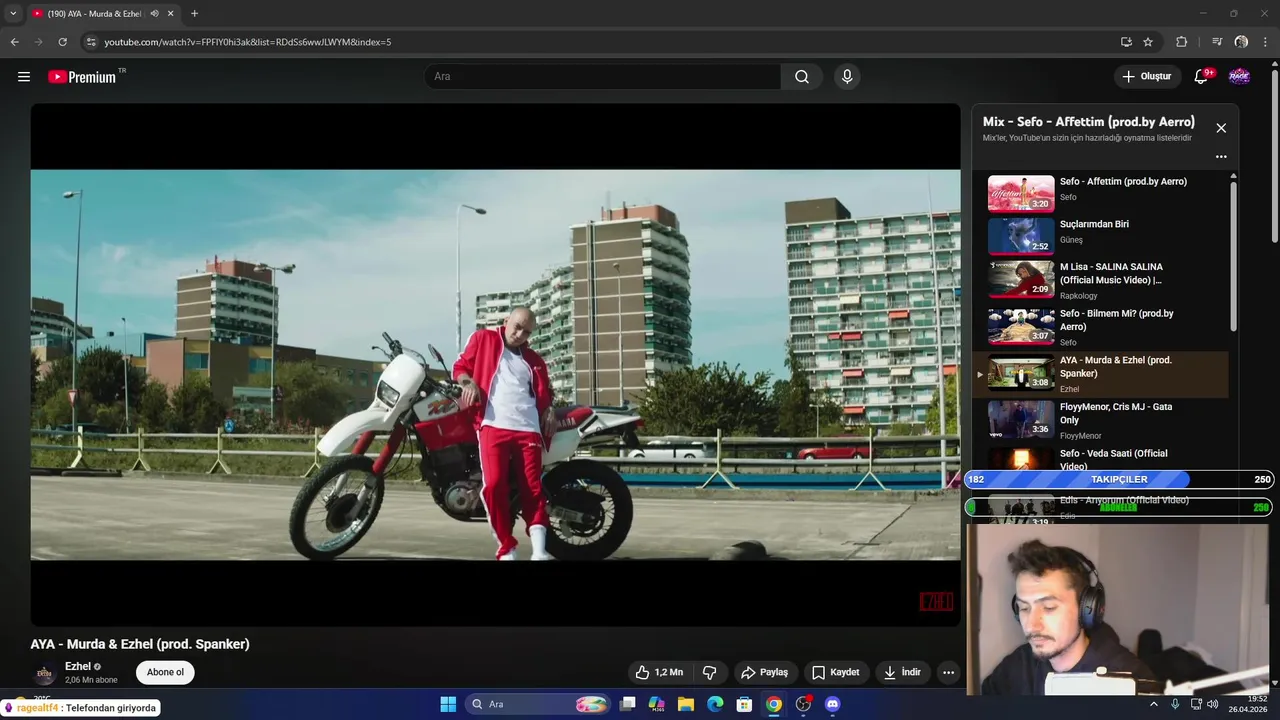1280x720 pixels.
Task: Download video with İndir button
Action: tap(902, 673)
